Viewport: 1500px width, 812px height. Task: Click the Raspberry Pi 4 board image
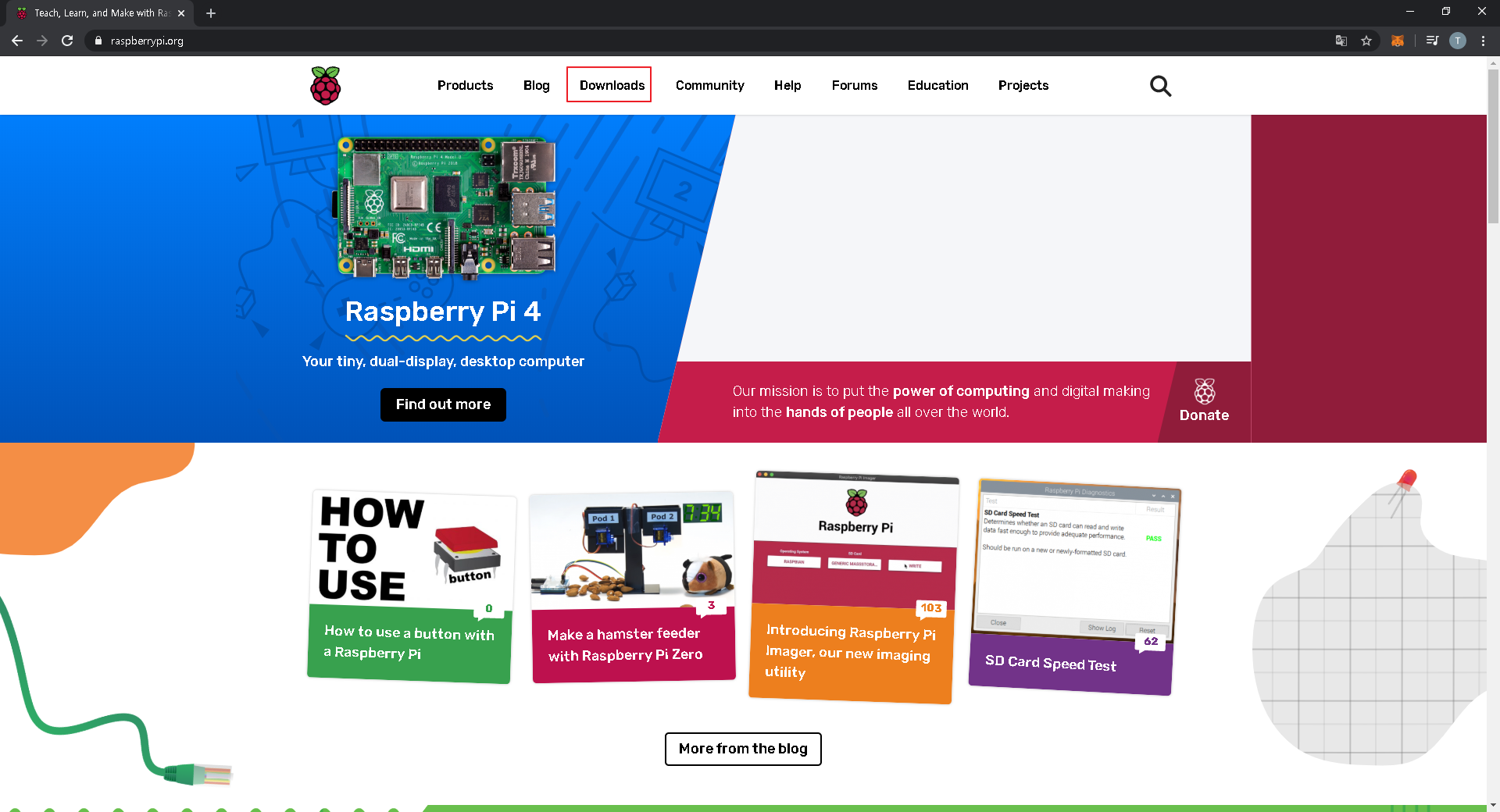(446, 207)
